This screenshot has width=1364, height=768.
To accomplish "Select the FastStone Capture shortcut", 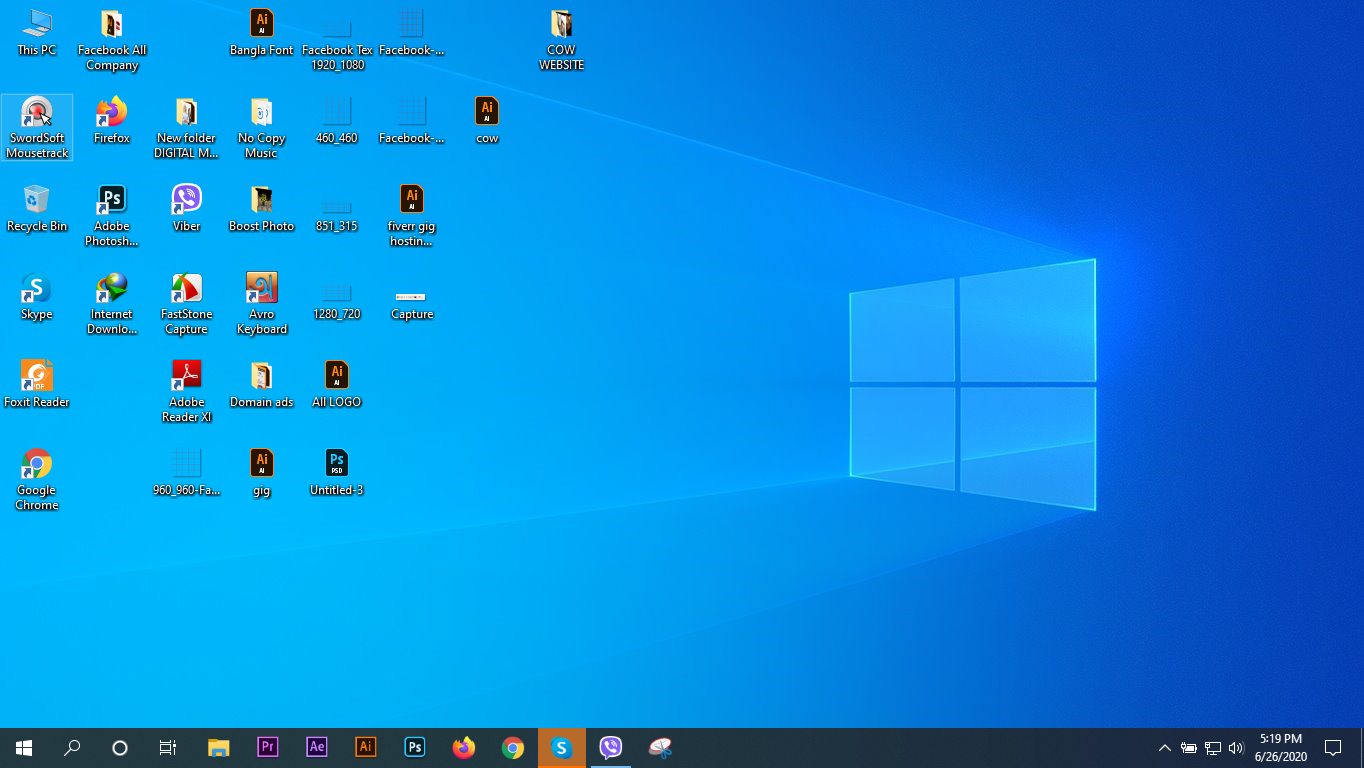I will 187,304.
